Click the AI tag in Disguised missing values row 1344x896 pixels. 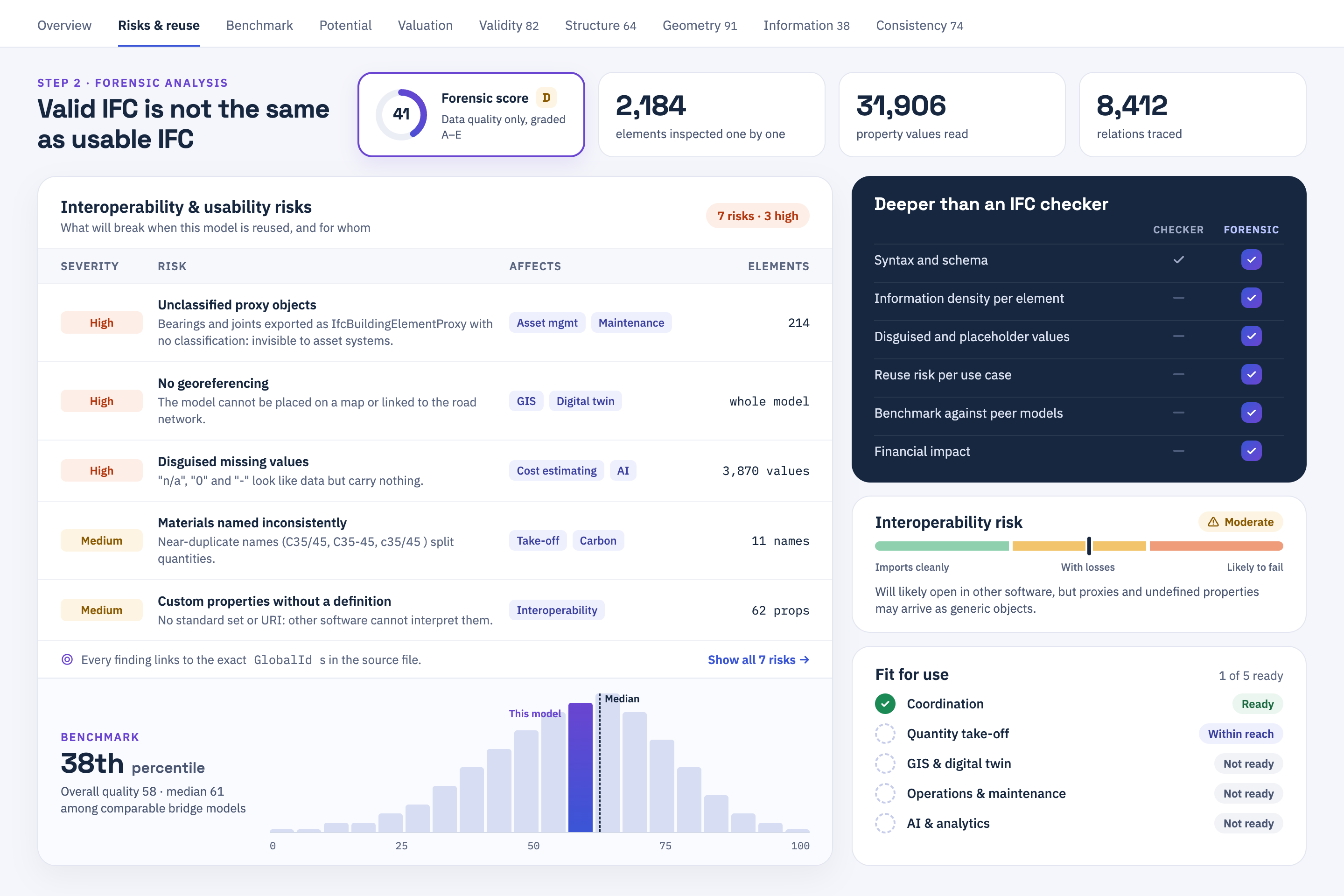click(623, 471)
